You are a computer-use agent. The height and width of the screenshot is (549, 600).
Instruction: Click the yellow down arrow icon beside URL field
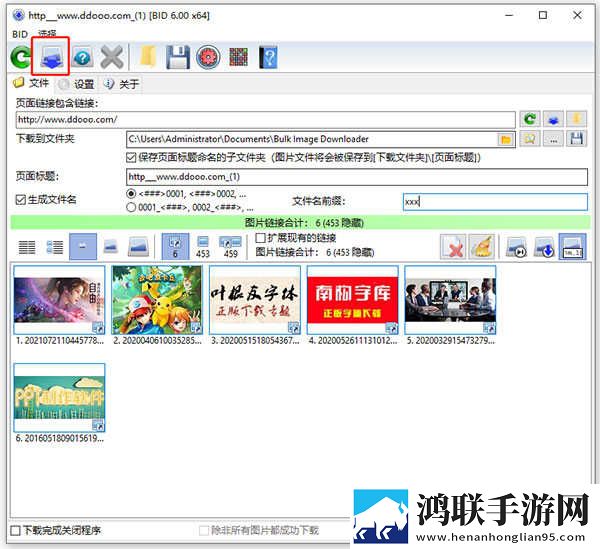click(576, 119)
